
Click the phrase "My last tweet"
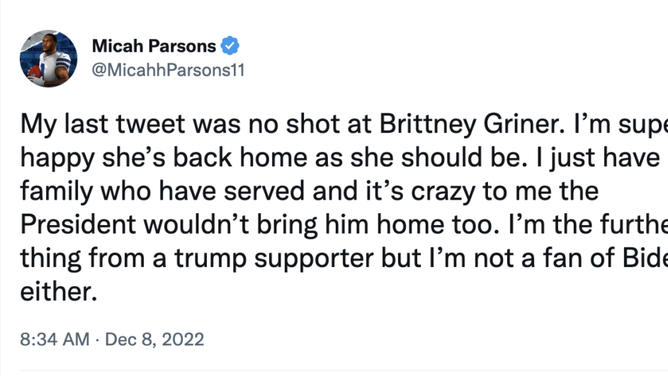[x=103, y=124]
